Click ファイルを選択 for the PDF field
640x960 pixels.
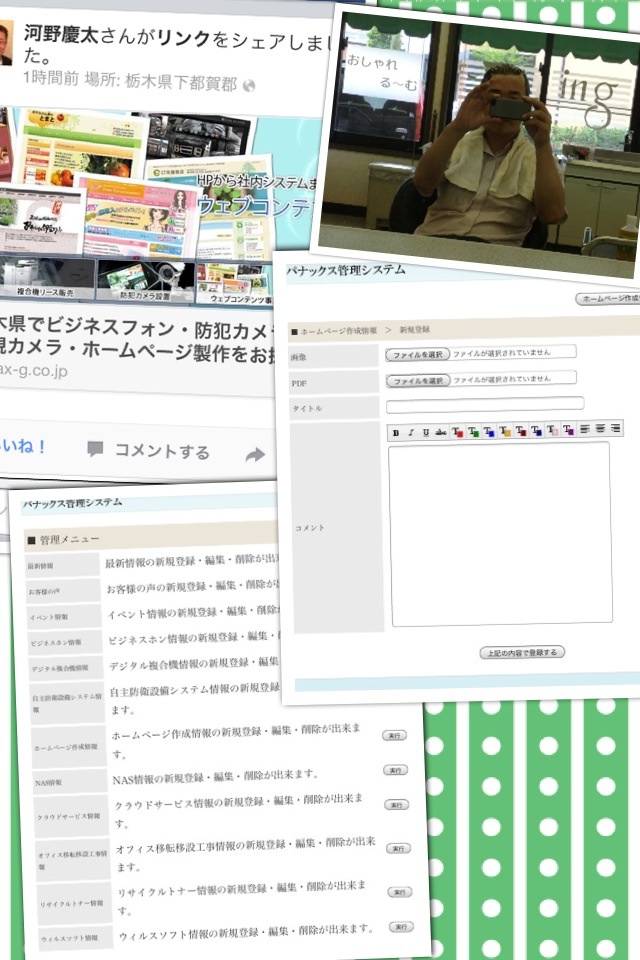tap(418, 380)
